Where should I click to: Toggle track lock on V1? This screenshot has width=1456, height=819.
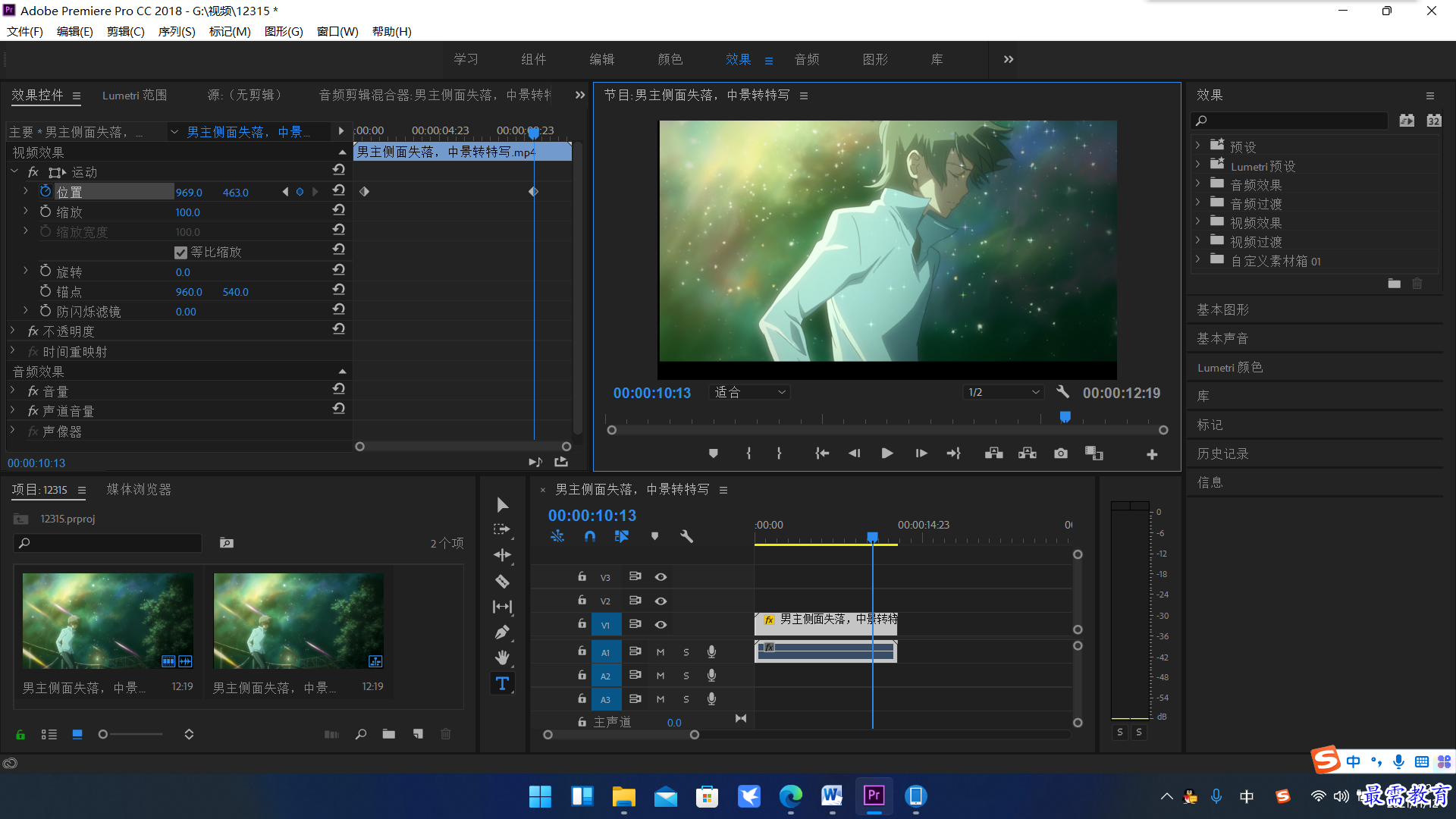point(582,623)
